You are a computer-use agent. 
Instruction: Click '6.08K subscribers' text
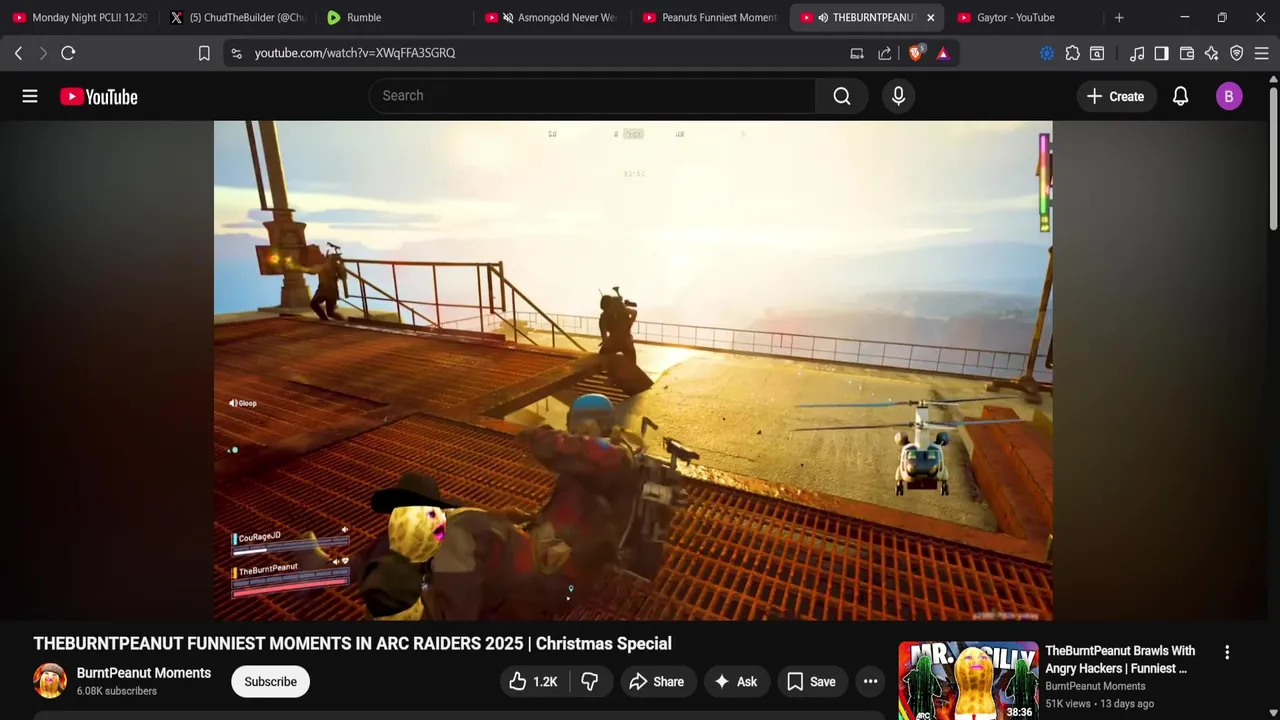117,691
